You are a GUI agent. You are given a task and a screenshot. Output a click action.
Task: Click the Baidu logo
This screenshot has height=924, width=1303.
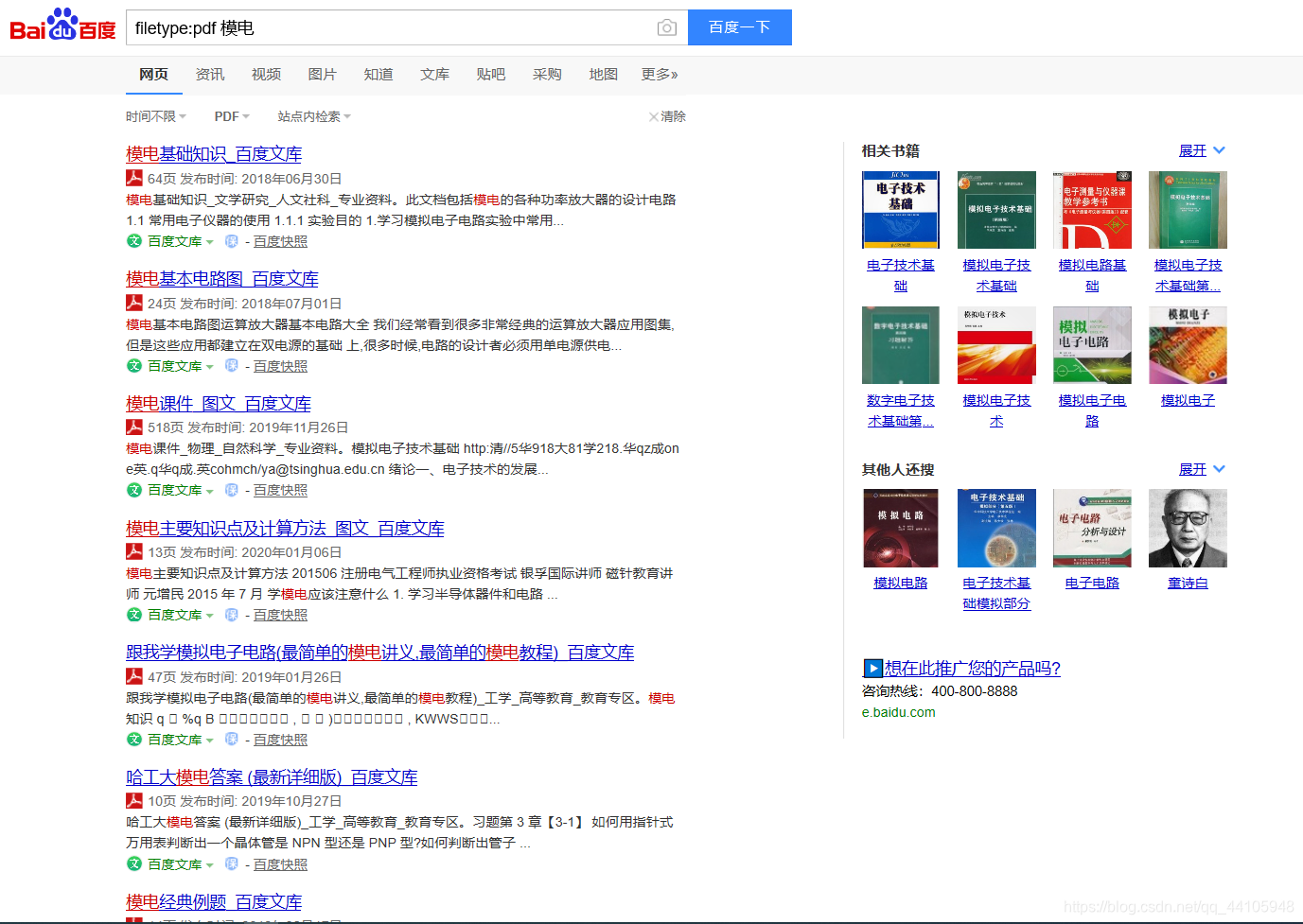62,26
